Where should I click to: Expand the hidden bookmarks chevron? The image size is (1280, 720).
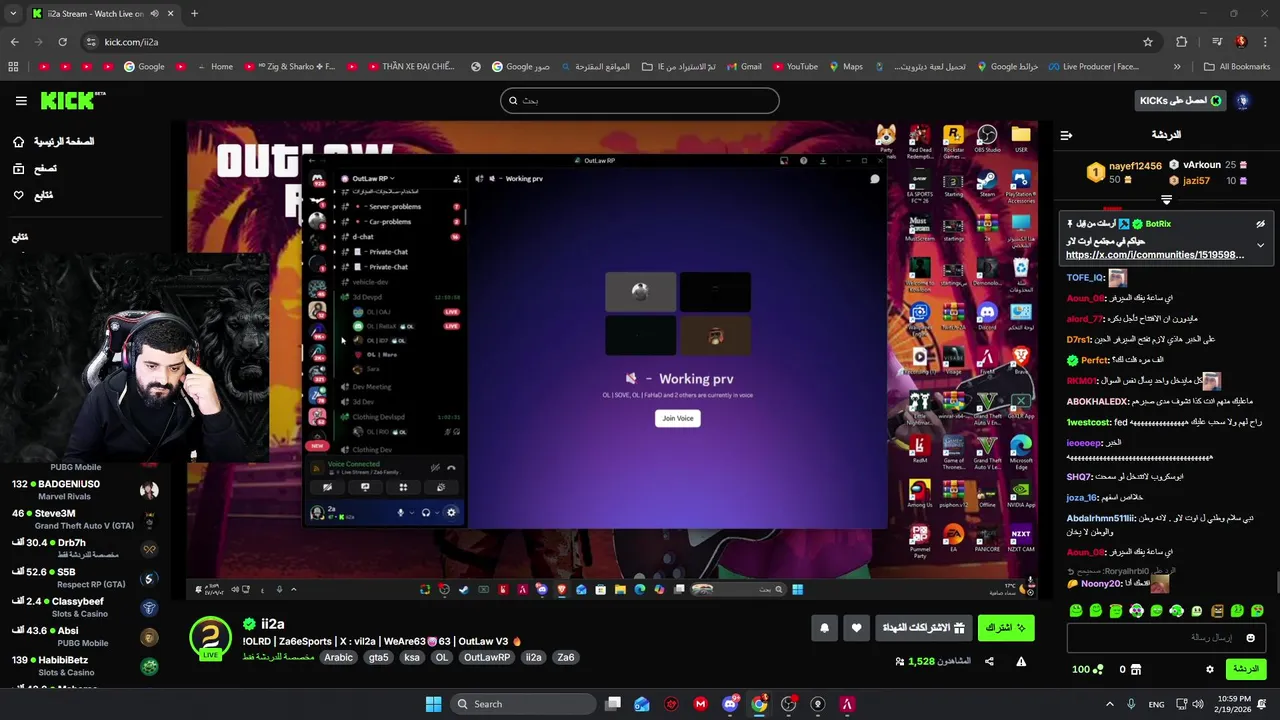pos(1176,67)
